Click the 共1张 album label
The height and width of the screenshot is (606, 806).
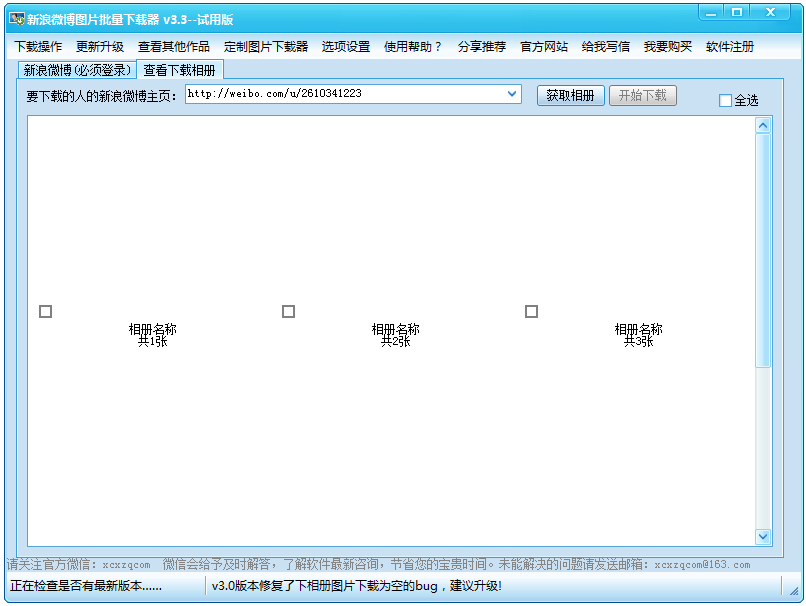[x=153, y=341]
